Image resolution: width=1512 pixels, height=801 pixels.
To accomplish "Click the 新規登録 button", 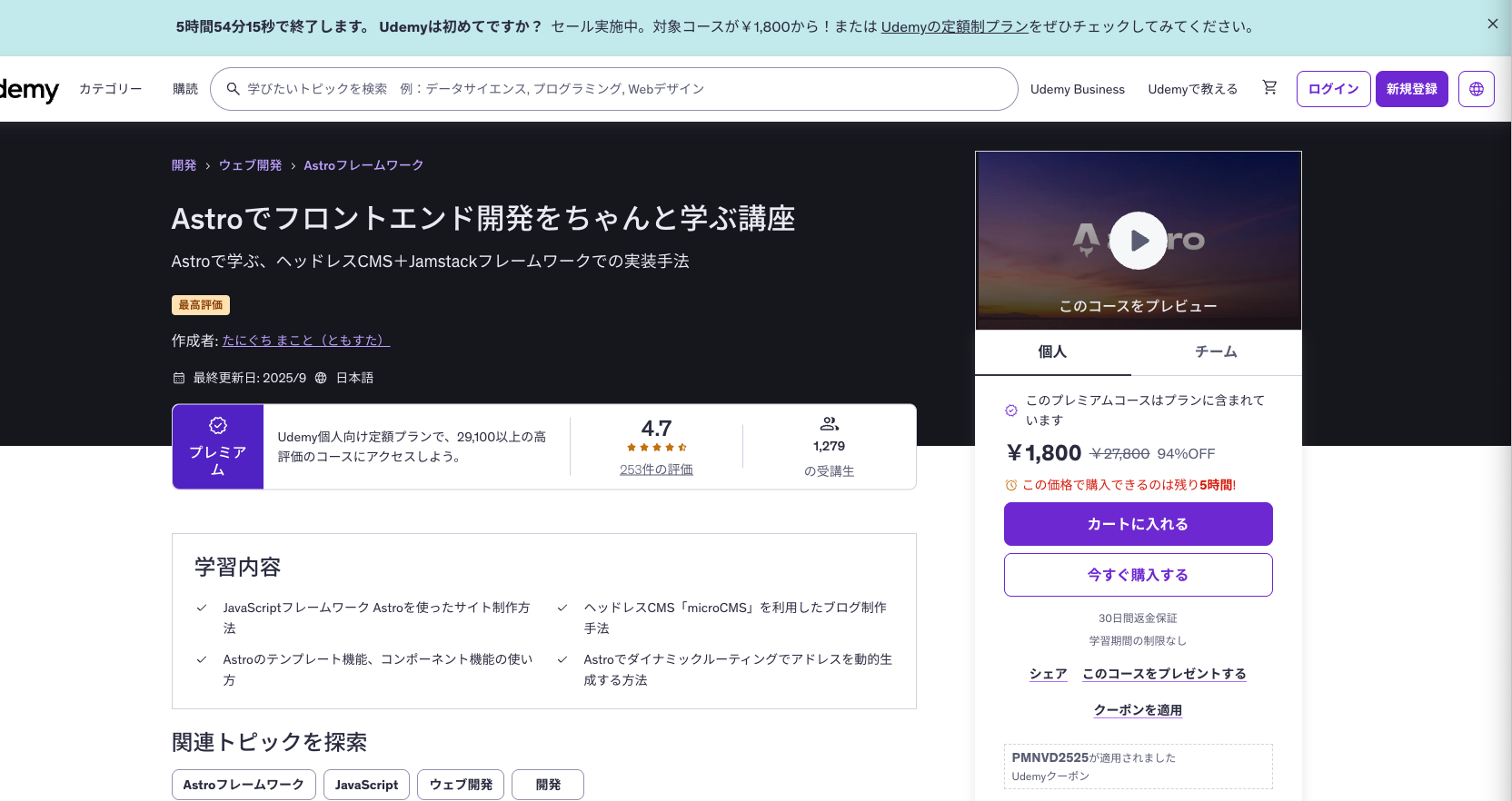I will pyautogui.click(x=1411, y=89).
